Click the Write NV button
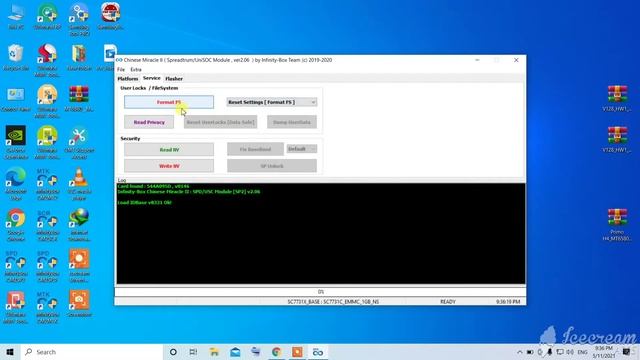640x360 pixels. point(169,166)
